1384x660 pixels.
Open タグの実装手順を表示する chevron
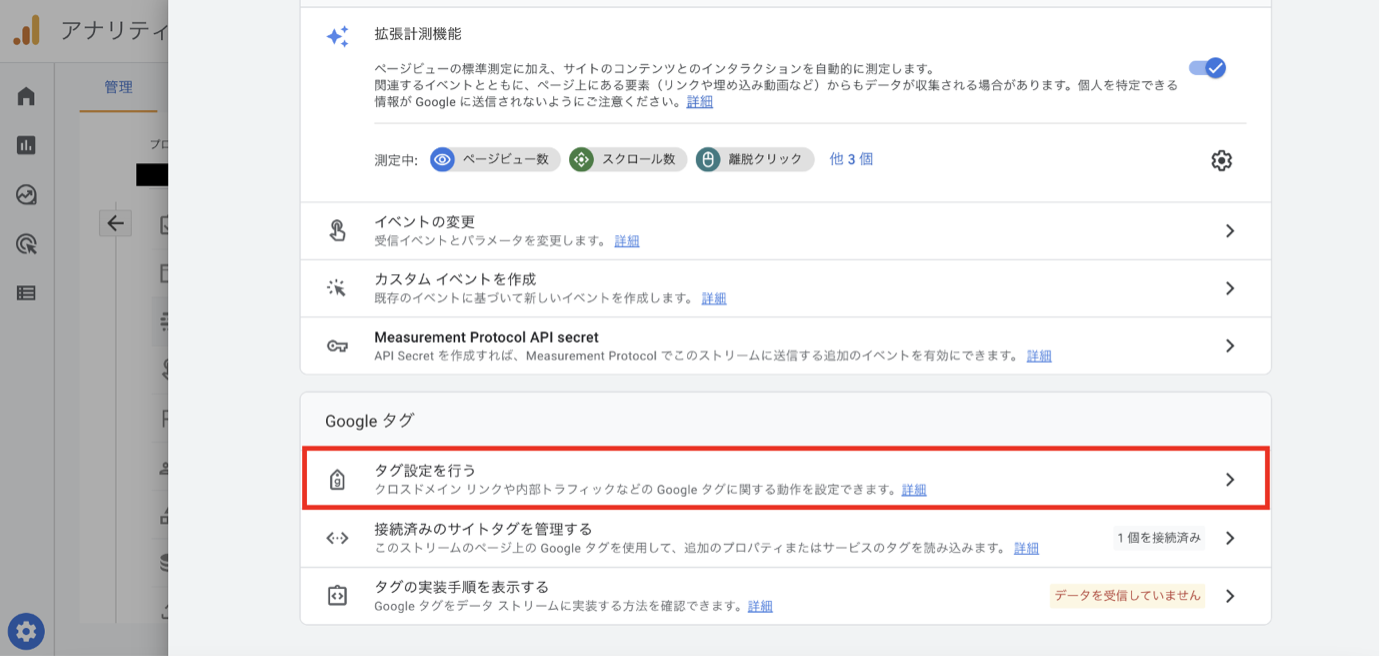click(x=1230, y=596)
